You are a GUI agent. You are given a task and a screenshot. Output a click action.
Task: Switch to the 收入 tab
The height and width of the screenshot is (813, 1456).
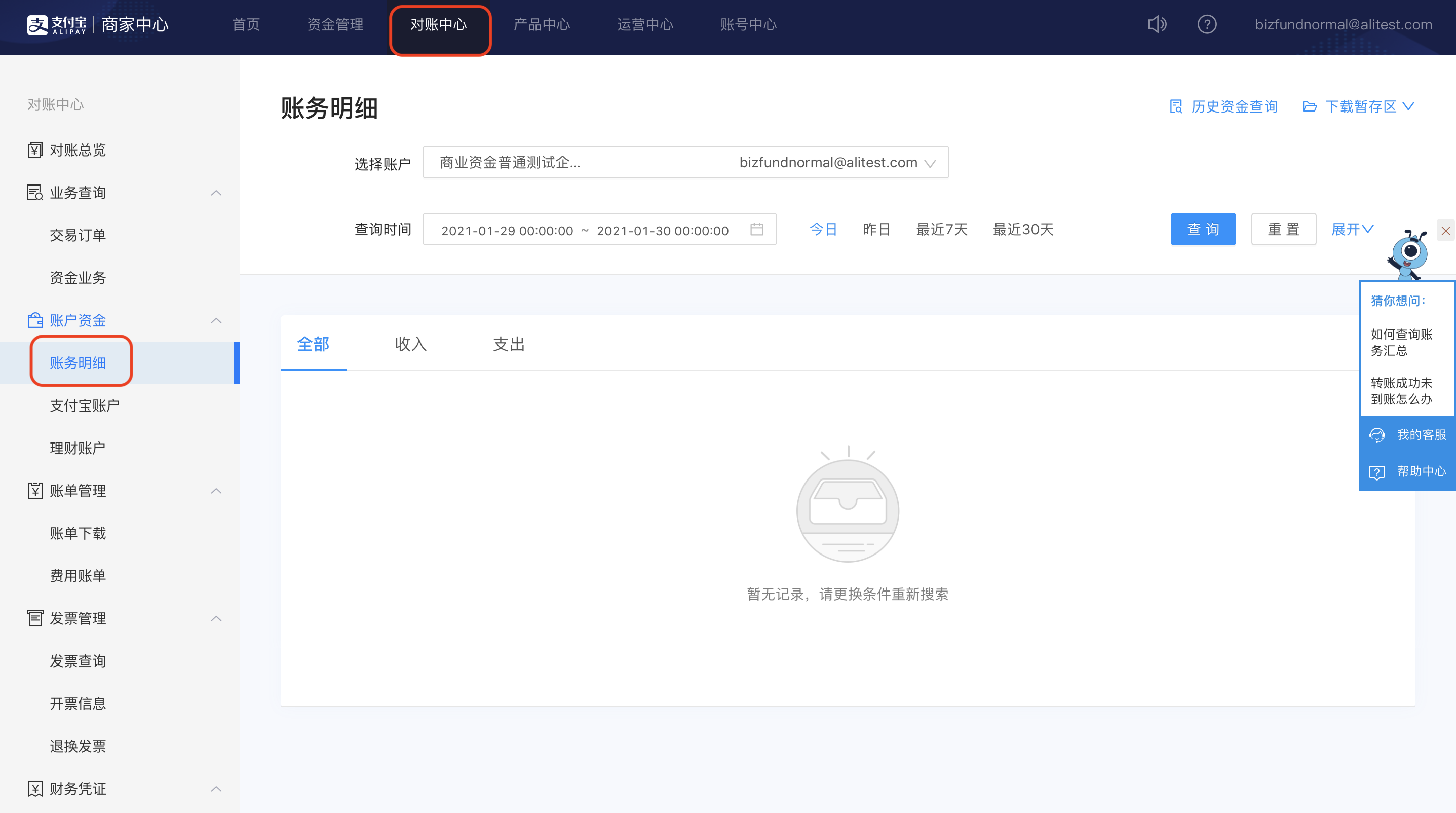tap(411, 344)
